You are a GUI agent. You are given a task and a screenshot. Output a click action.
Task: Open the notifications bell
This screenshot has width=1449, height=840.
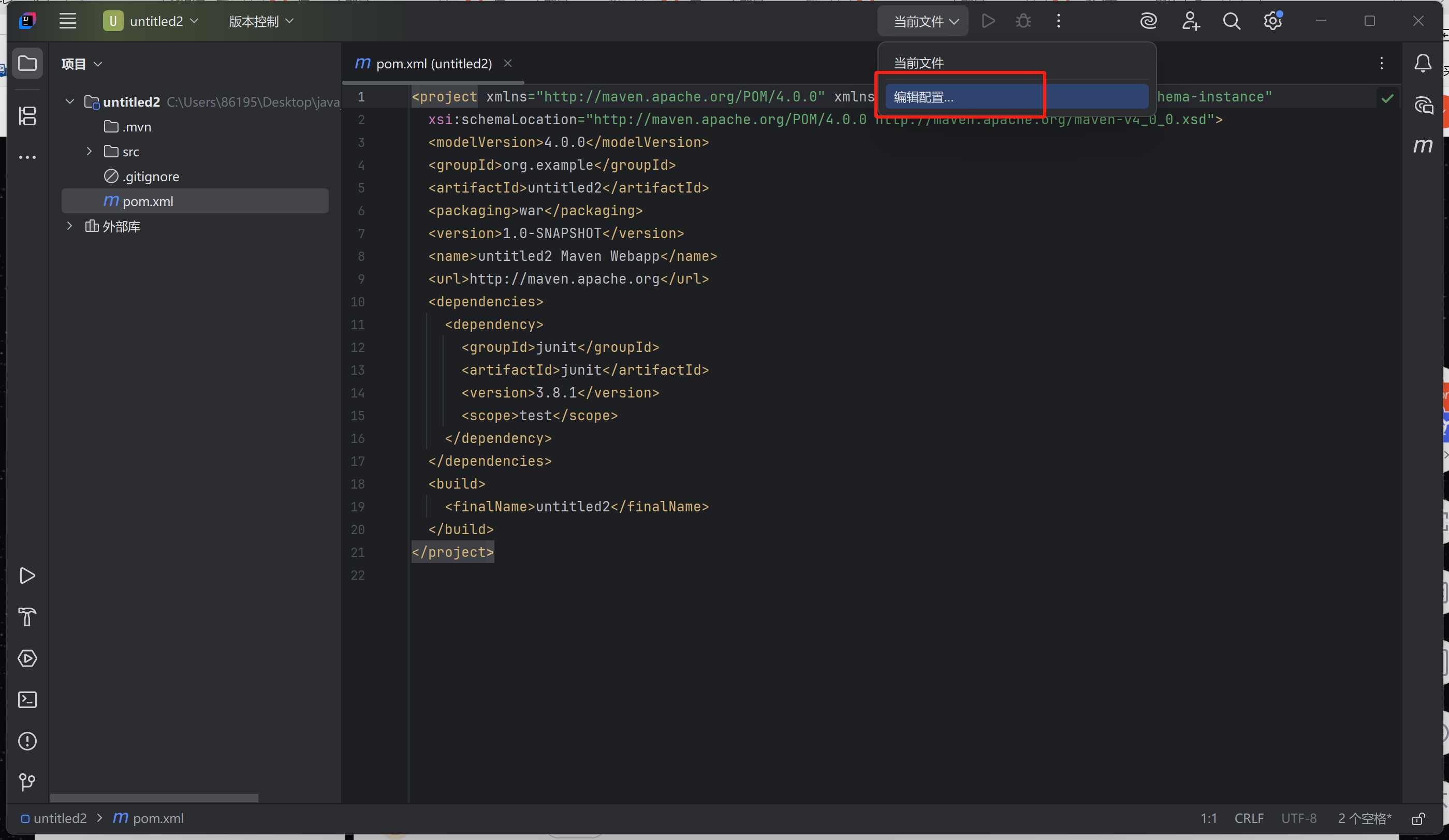click(x=1423, y=63)
